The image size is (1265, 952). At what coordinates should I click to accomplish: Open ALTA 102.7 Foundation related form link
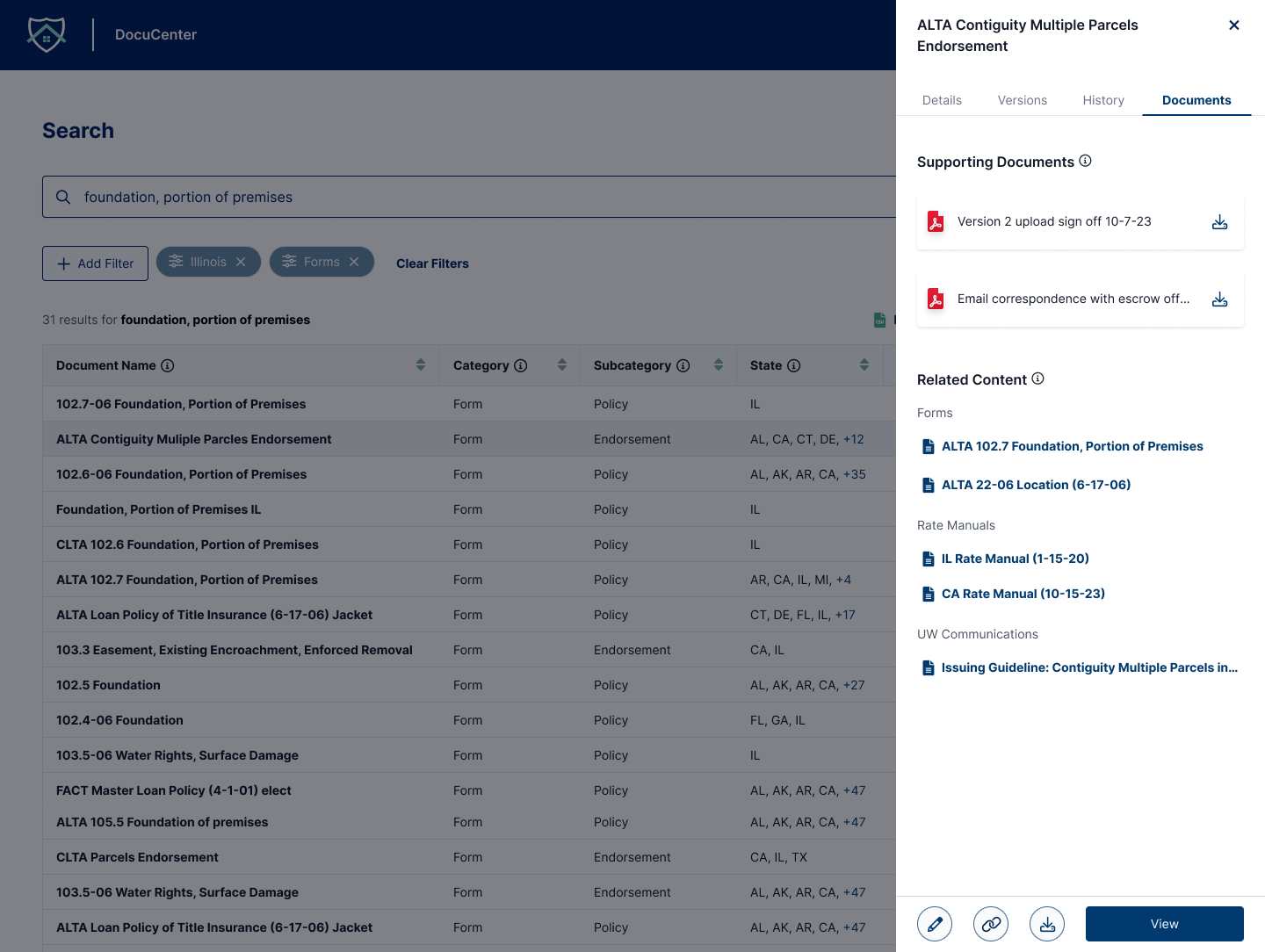click(1073, 446)
